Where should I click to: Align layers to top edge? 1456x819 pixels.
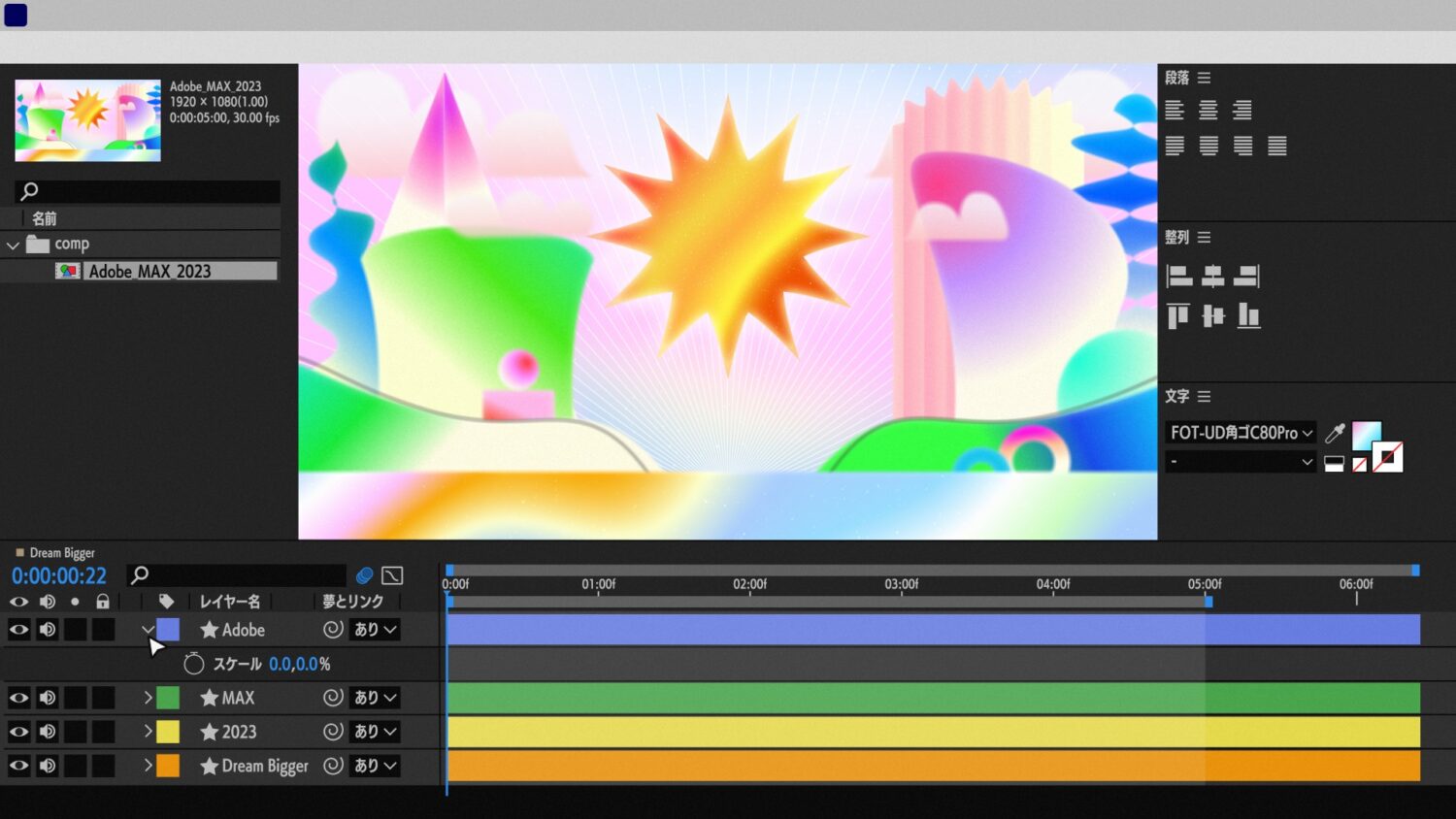[x=1178, y=316]
